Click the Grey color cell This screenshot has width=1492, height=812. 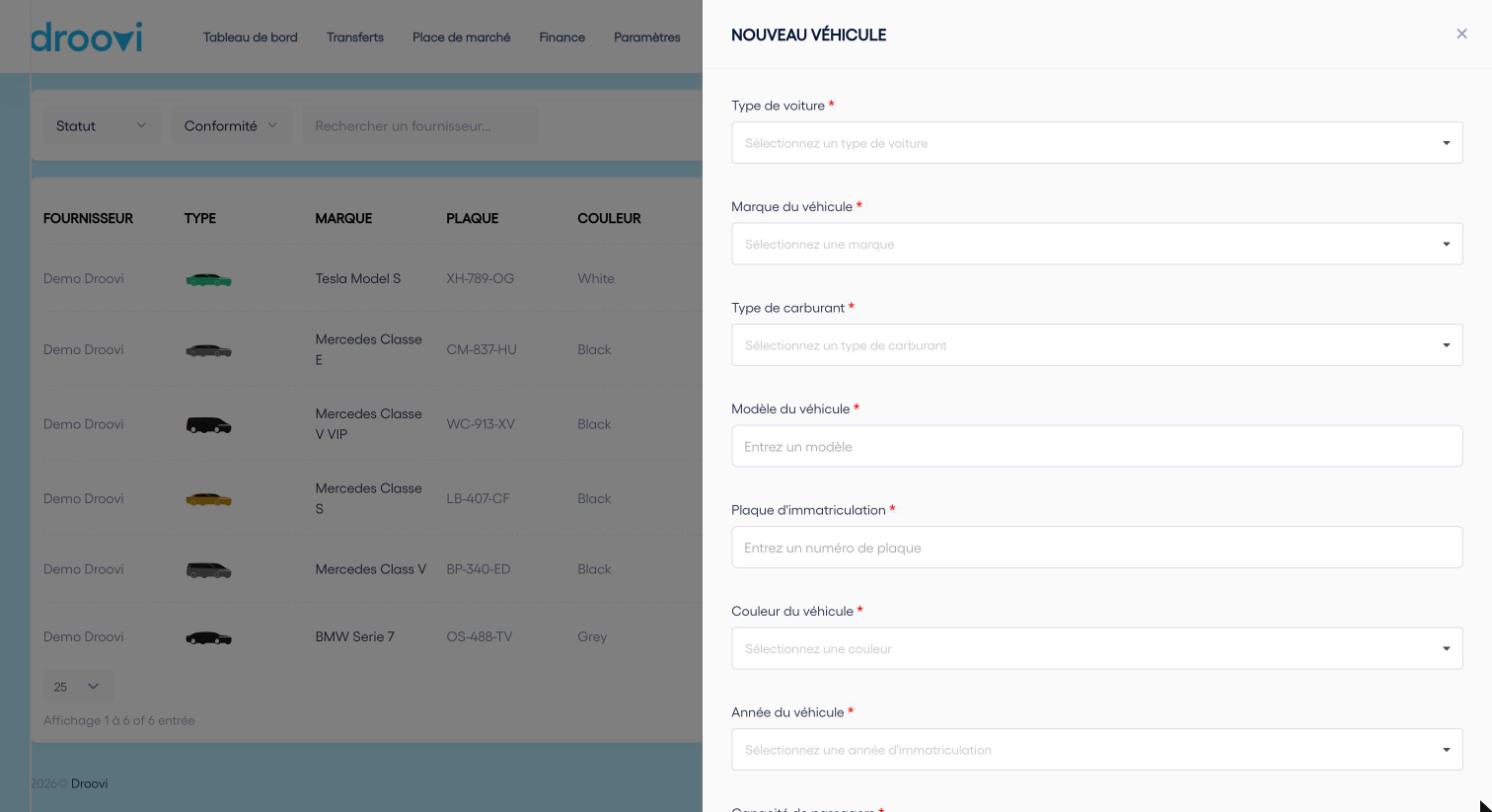point(592,636)
